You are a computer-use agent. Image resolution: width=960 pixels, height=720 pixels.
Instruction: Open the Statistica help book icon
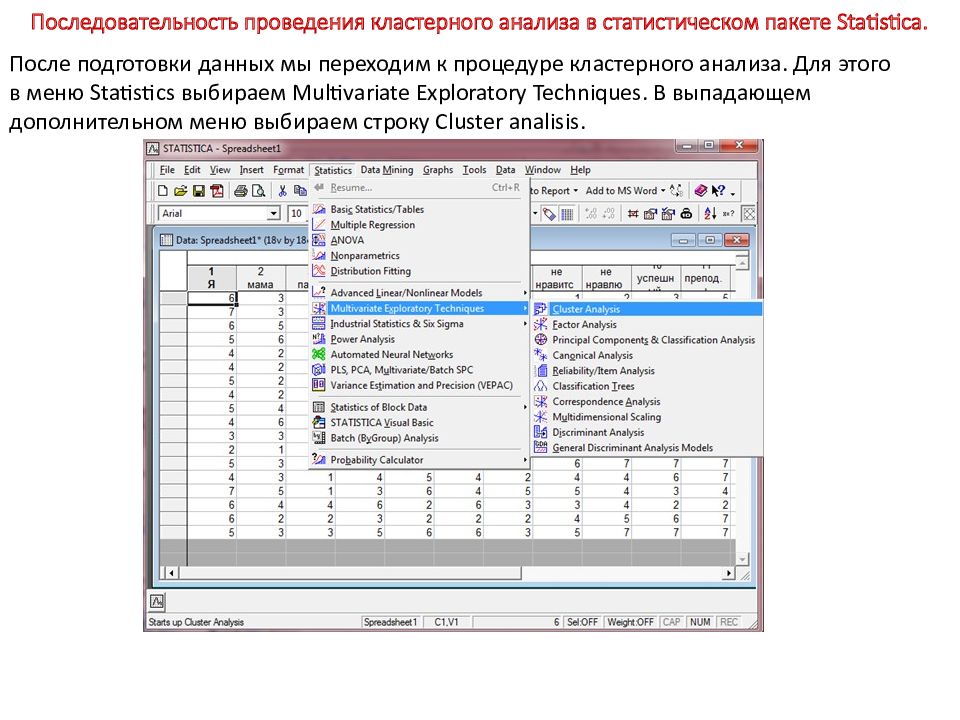(x=701, y=191)
